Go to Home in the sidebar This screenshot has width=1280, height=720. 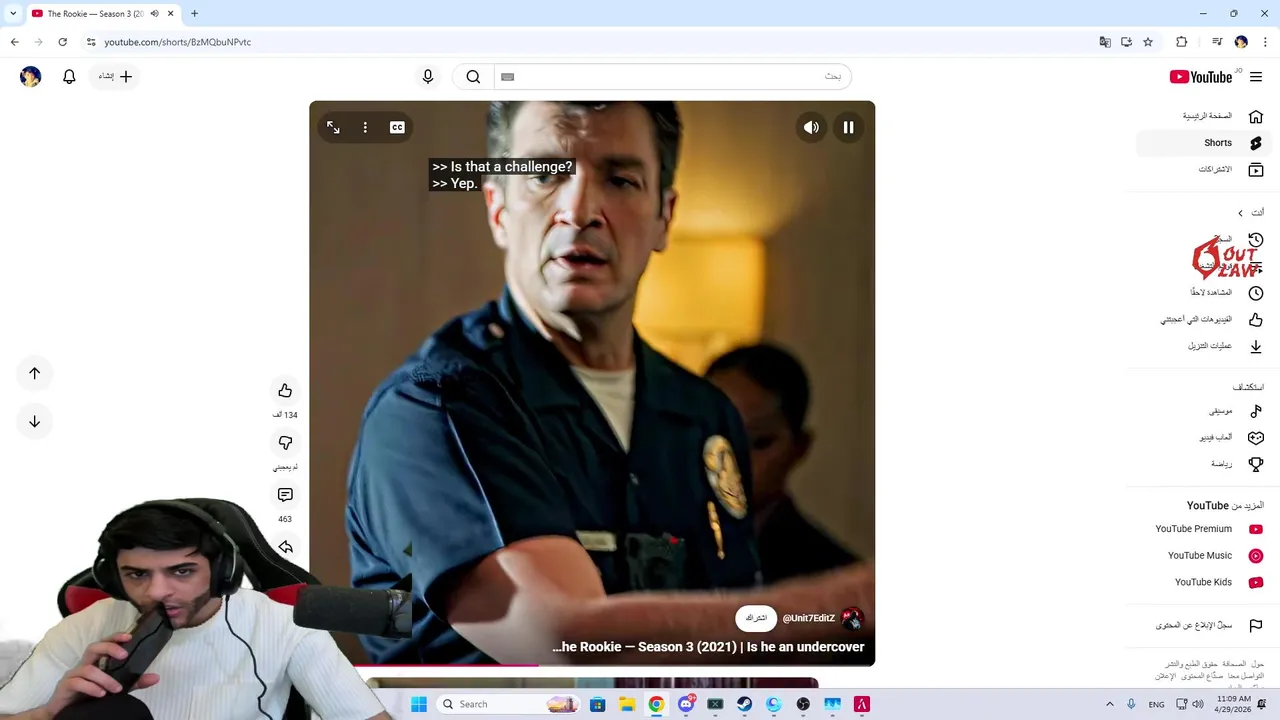(x=1204, y=116)
